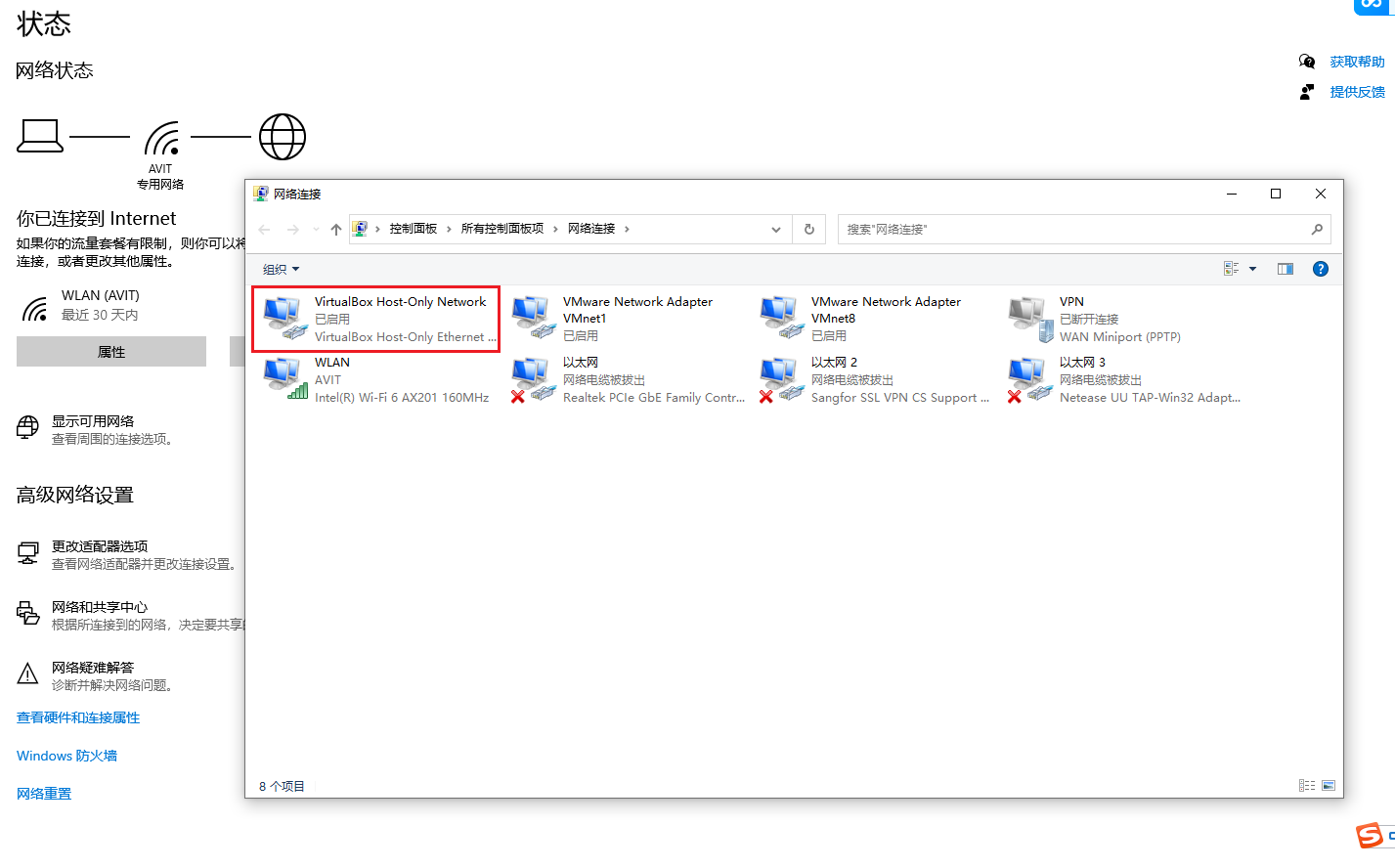Viewport: 1395px width, 868px height.
Task: Click the 获取帮助 chat icon
Action: tap(1307, 62)
